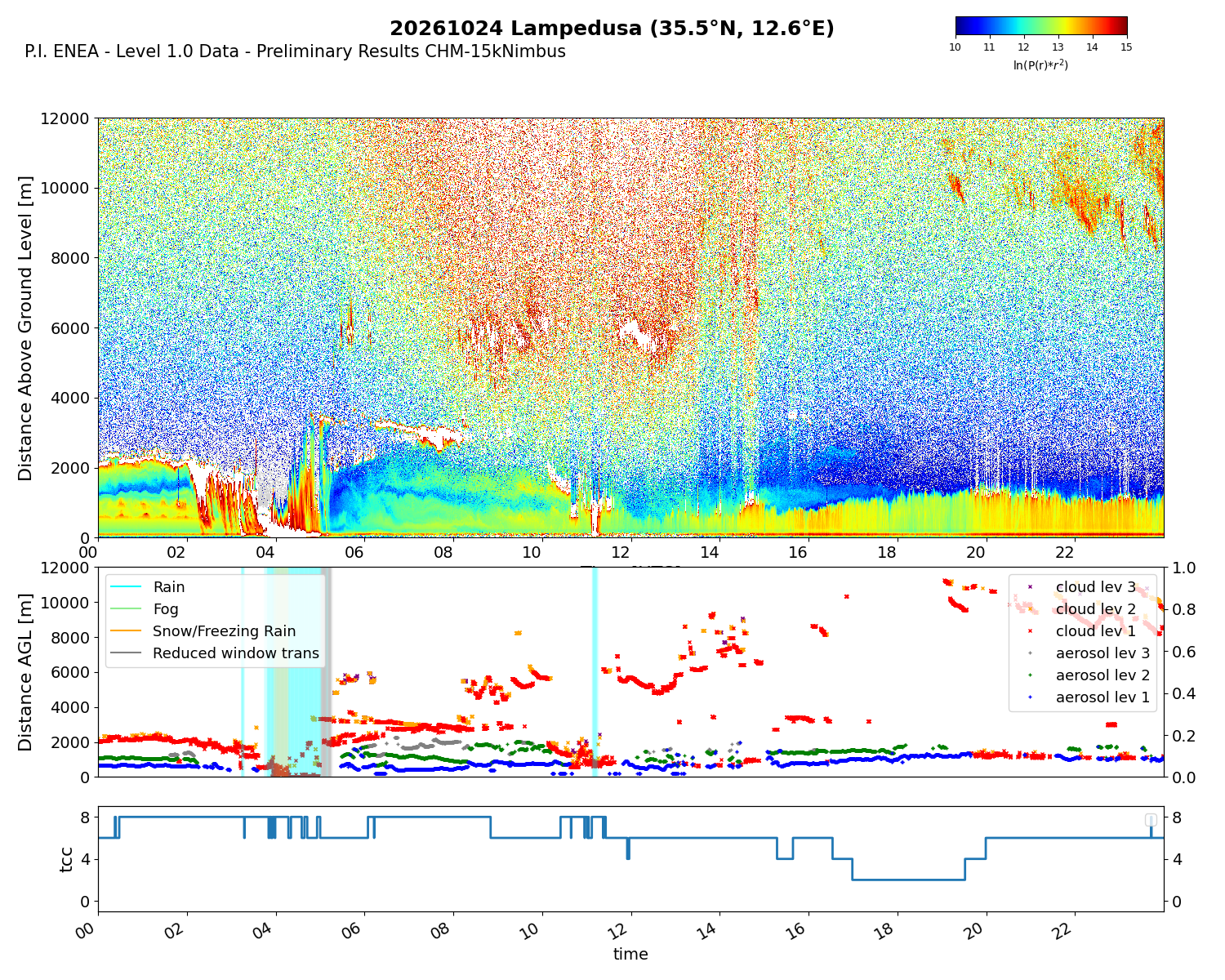Select the colorbar tick value 13
Screen dimensions: 1225x980
(x=1058, y=47)
